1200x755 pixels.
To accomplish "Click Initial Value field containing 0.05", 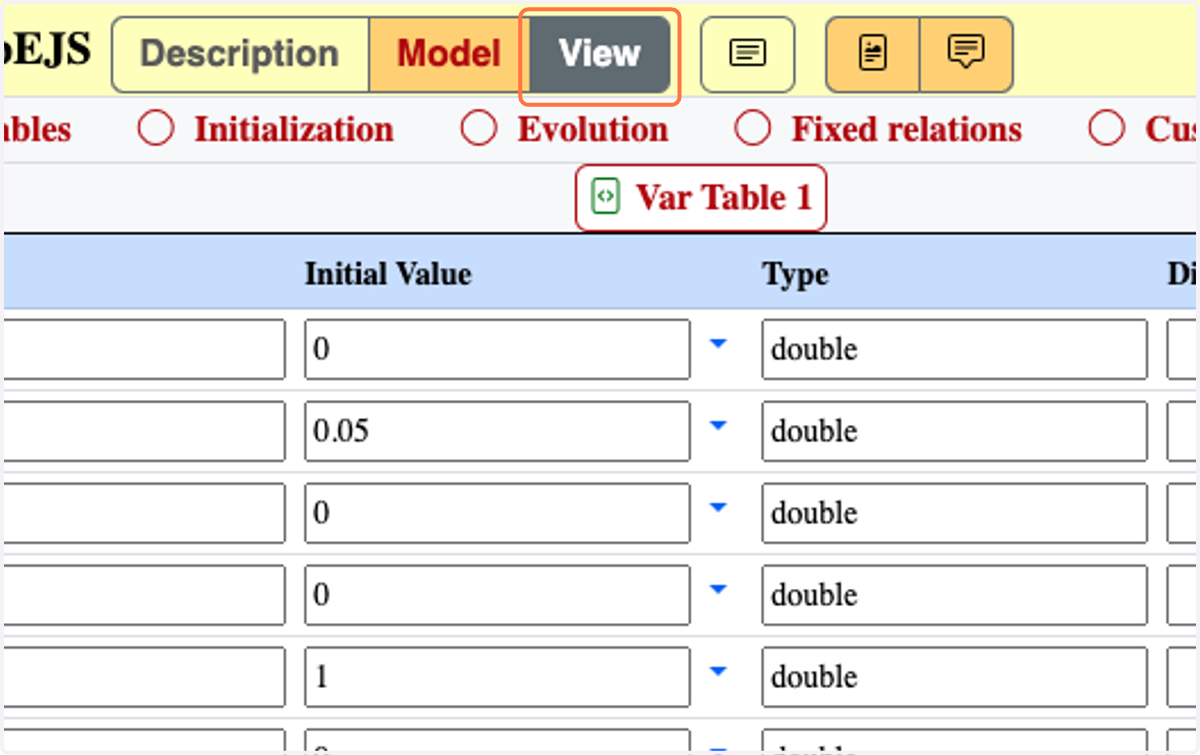I will (497, 431).
